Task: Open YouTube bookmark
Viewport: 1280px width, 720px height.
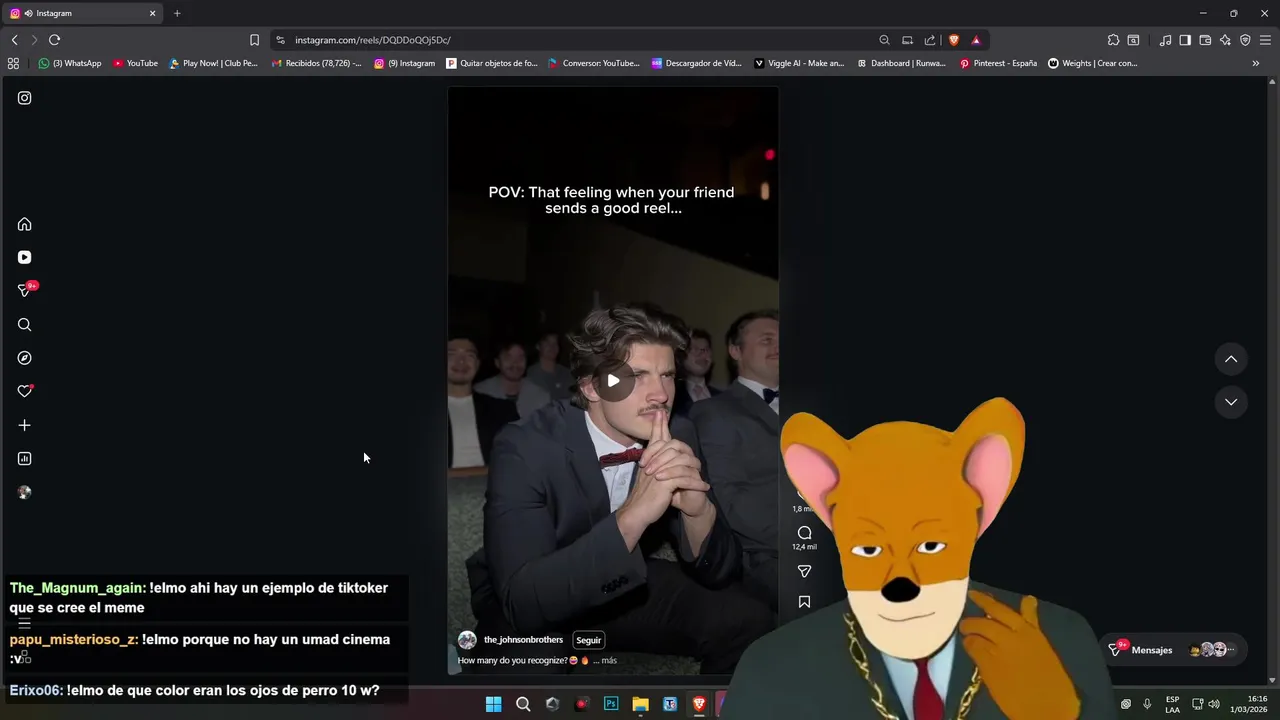Action: pos(135,63)
